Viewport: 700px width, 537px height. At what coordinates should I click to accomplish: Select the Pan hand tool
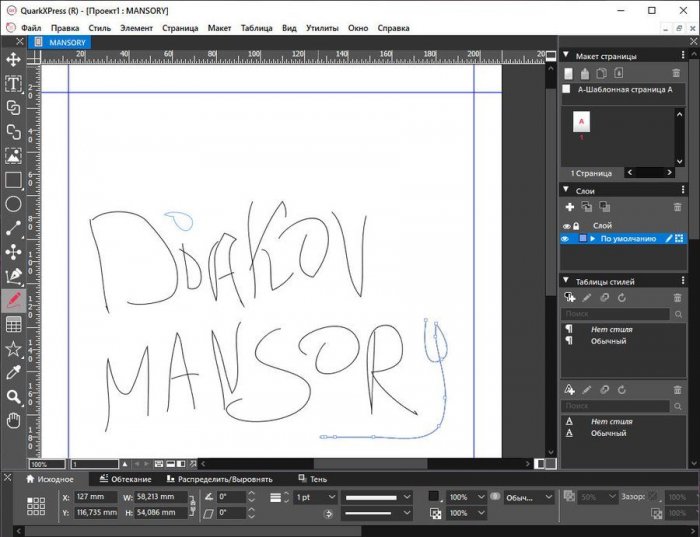(14, 421)
